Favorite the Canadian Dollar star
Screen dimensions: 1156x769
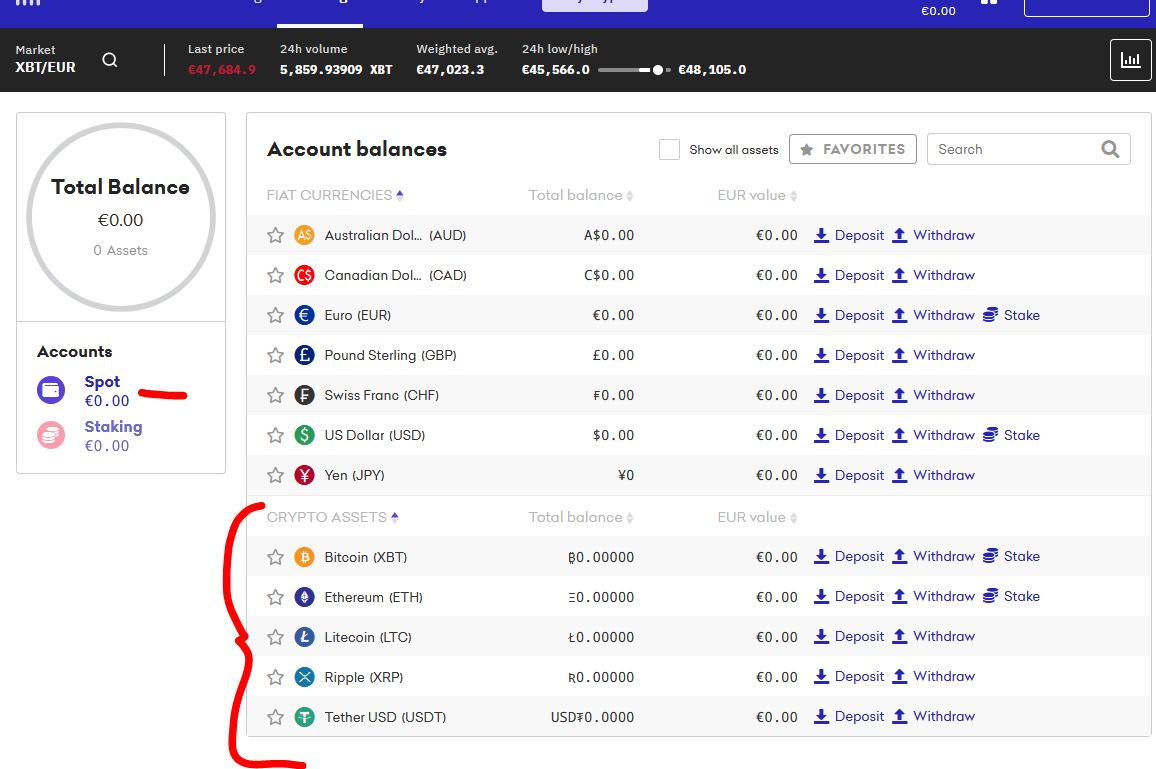coord(276,275)
